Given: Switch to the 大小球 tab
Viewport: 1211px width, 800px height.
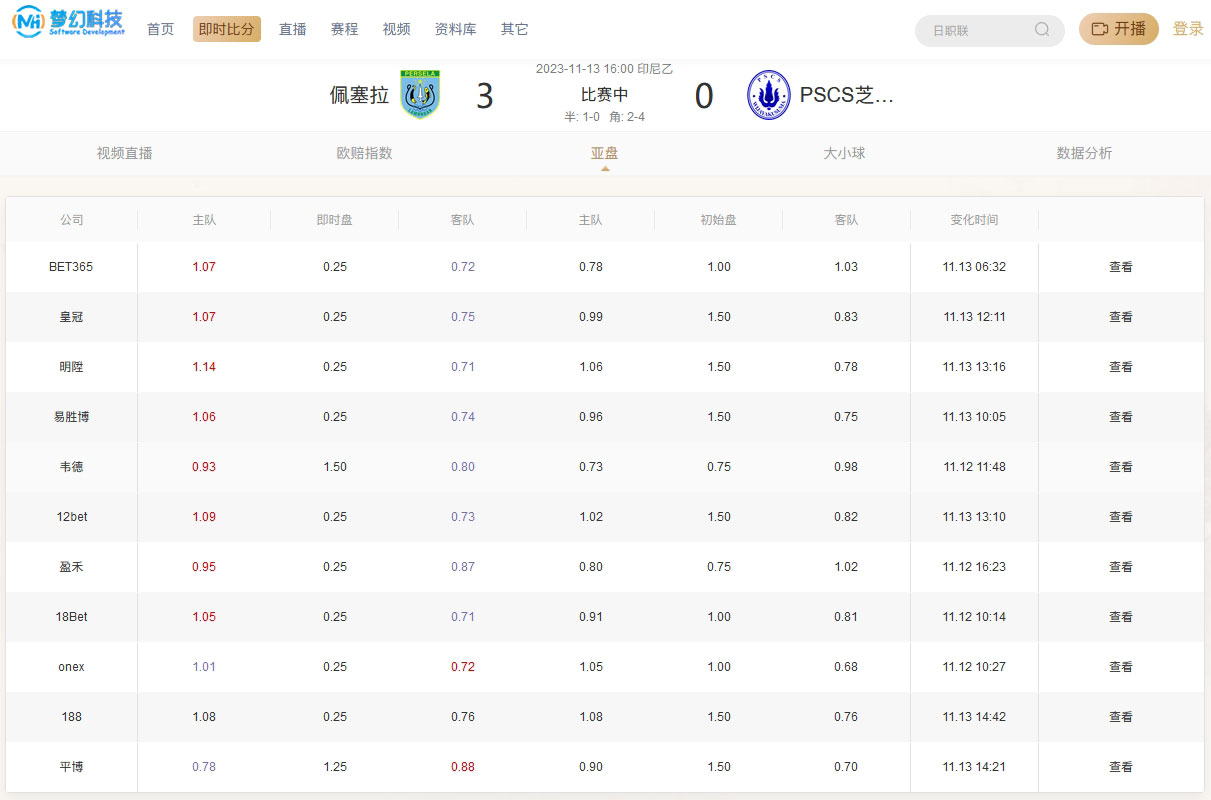Looking at the screenshot, I should click(x=844, y=153).
